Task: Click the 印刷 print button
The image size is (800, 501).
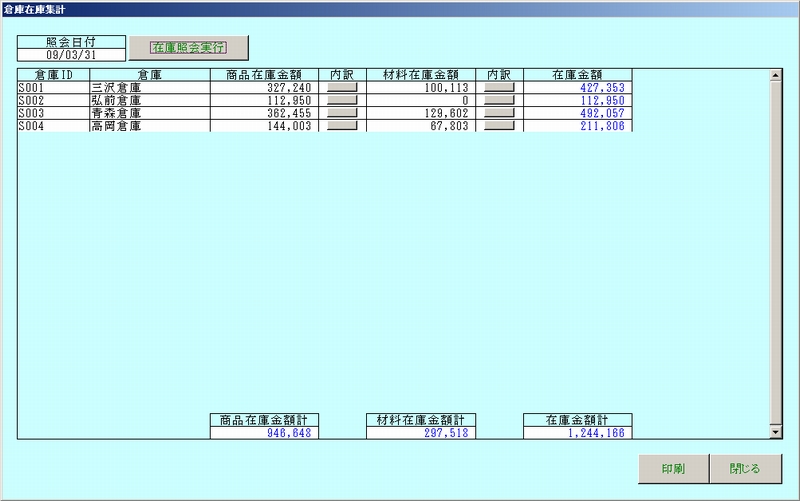Action: (x=673, y=468)
